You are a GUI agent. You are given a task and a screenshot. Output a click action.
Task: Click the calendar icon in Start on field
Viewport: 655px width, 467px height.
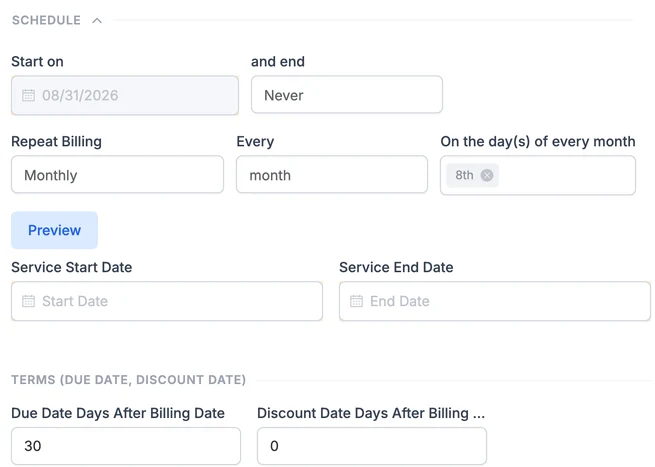point(28,95)
